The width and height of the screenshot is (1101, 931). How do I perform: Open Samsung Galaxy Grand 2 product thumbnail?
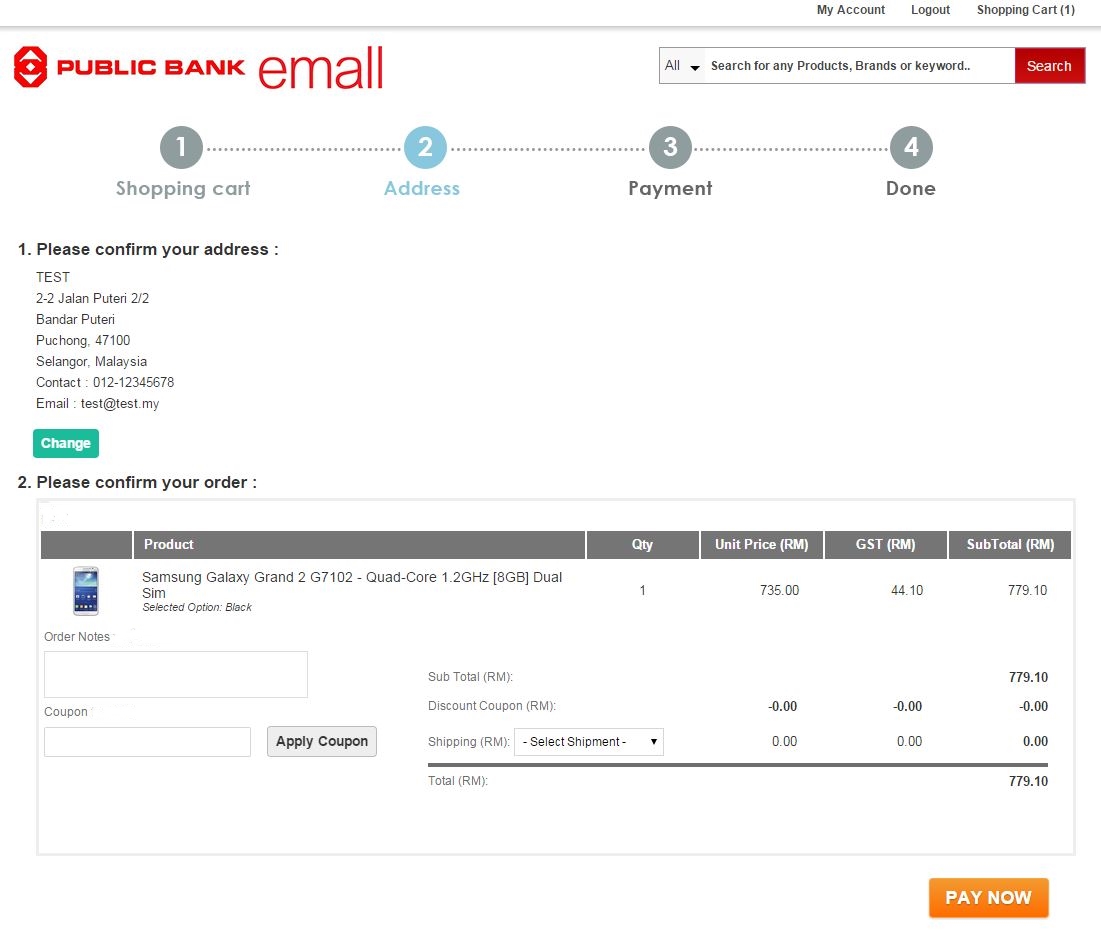pyautogui.click(x=86, y=591)
